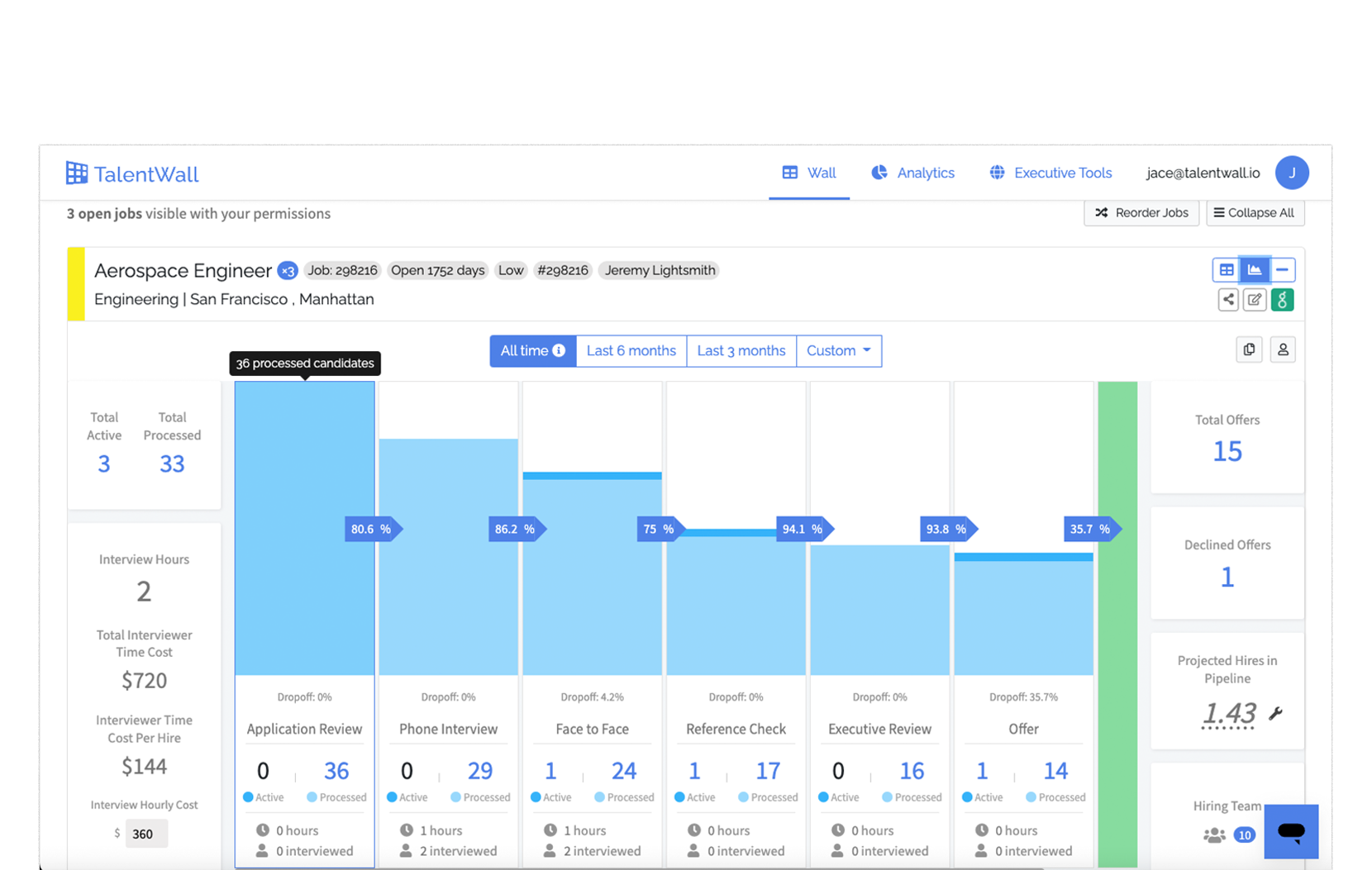The width and height of the screenshot is (1372, 870).
Task: Click the TalentWall logo
Action: click(132, 174)
